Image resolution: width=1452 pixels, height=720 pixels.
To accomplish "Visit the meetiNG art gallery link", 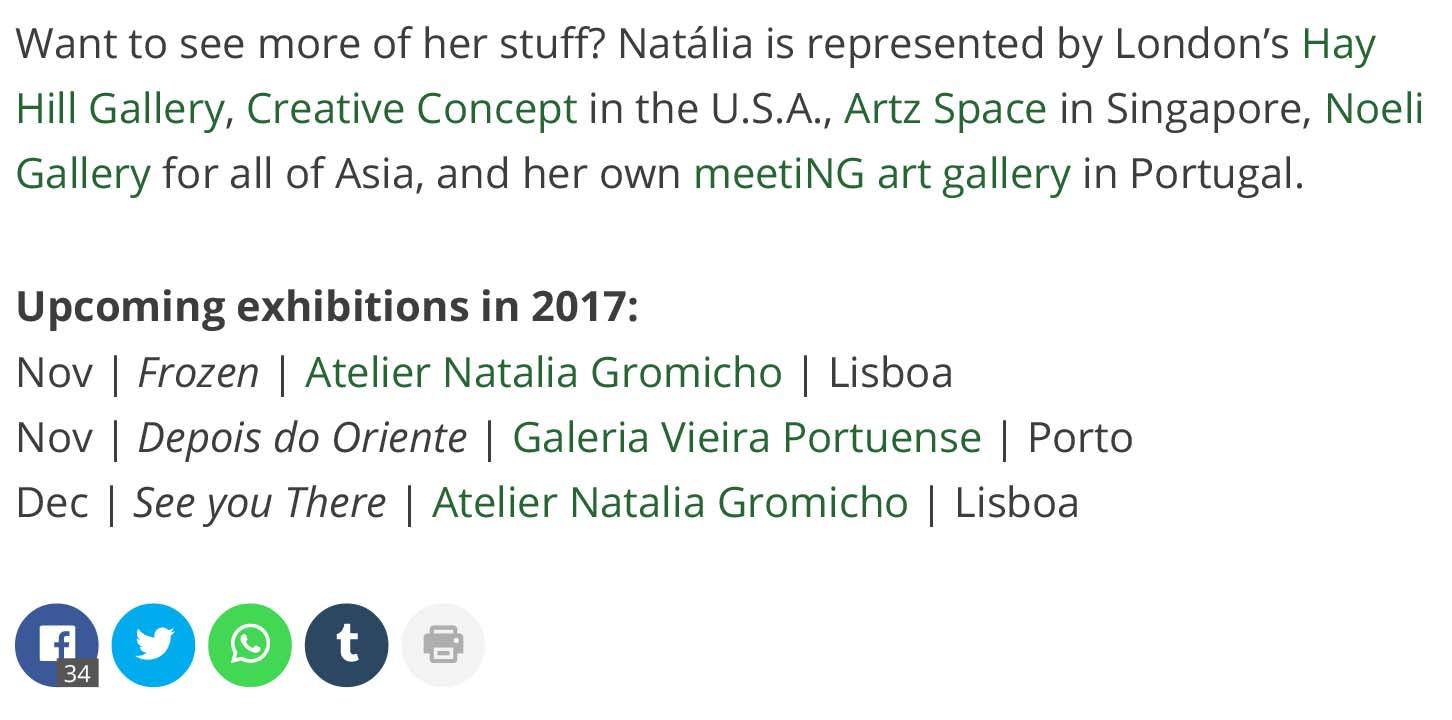I will 882,173.
